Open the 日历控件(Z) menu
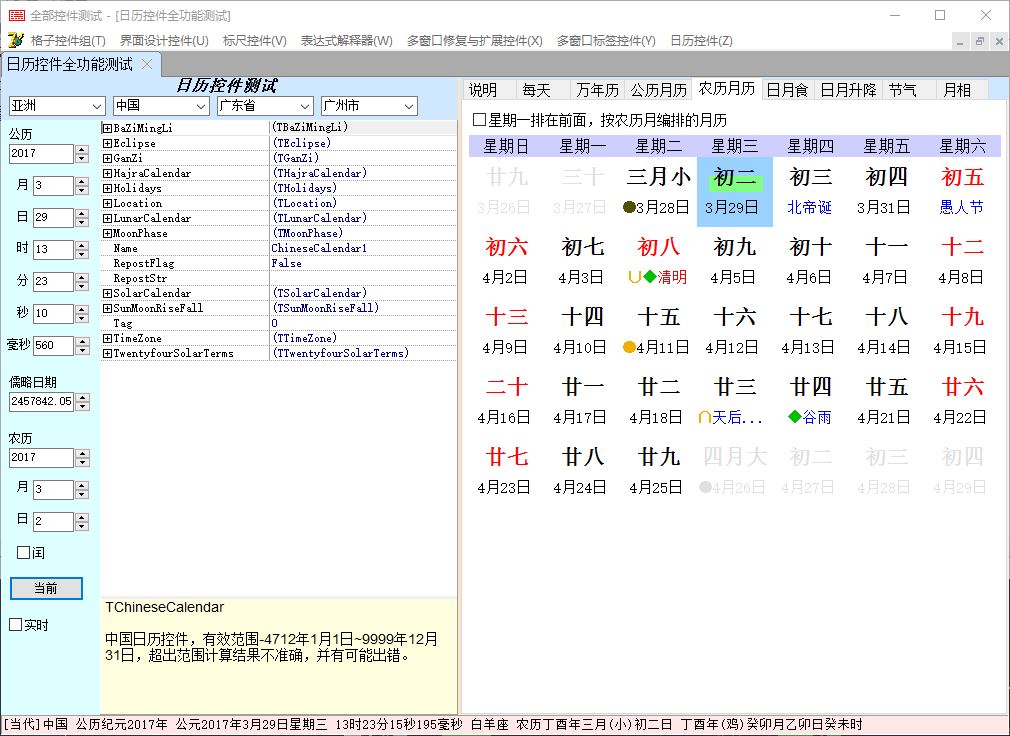1010x736 pixels. 701,41
